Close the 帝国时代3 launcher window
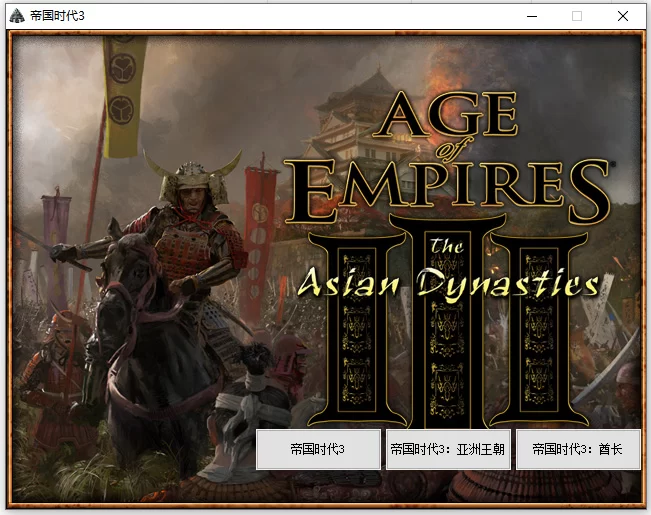Image resolution: width=651 pixels, height=515 pixels. (x=623, y=16)
